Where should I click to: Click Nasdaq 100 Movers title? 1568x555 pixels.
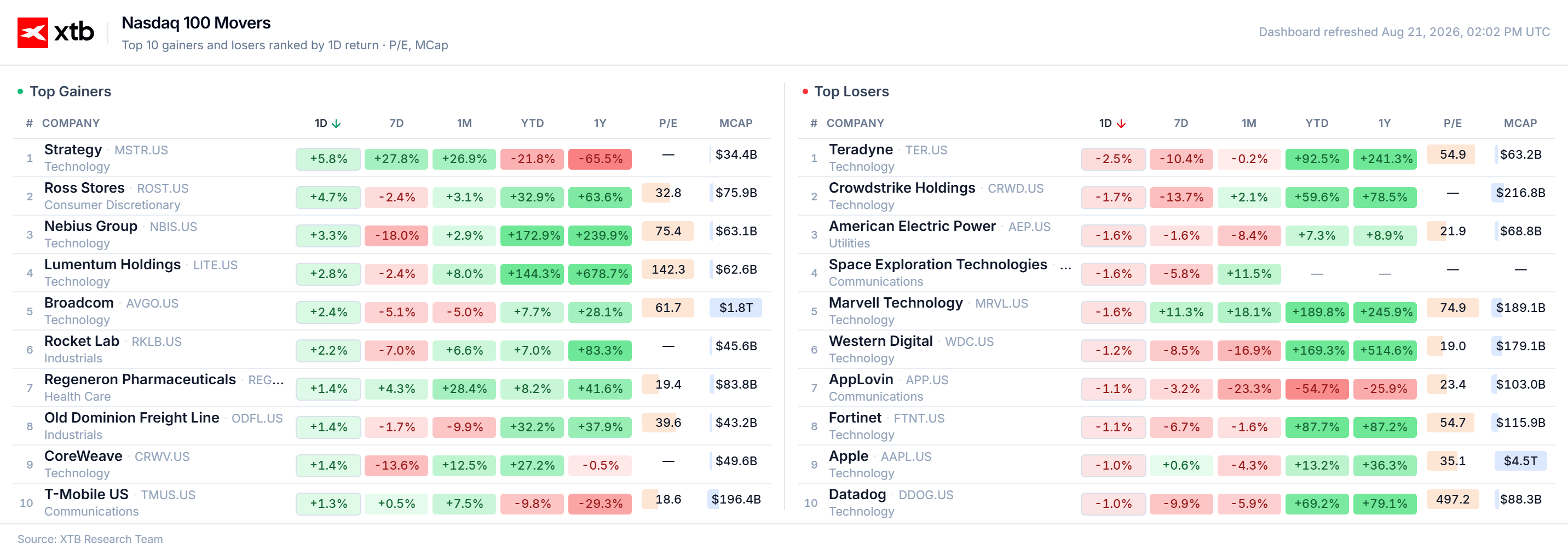click(196, 23)
